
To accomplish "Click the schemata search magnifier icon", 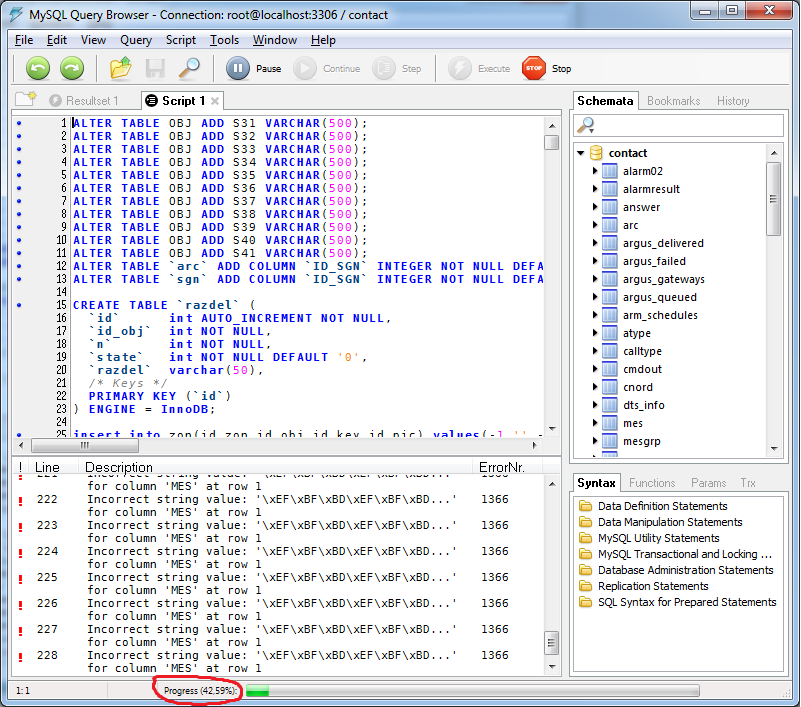I will click(586, 125).
